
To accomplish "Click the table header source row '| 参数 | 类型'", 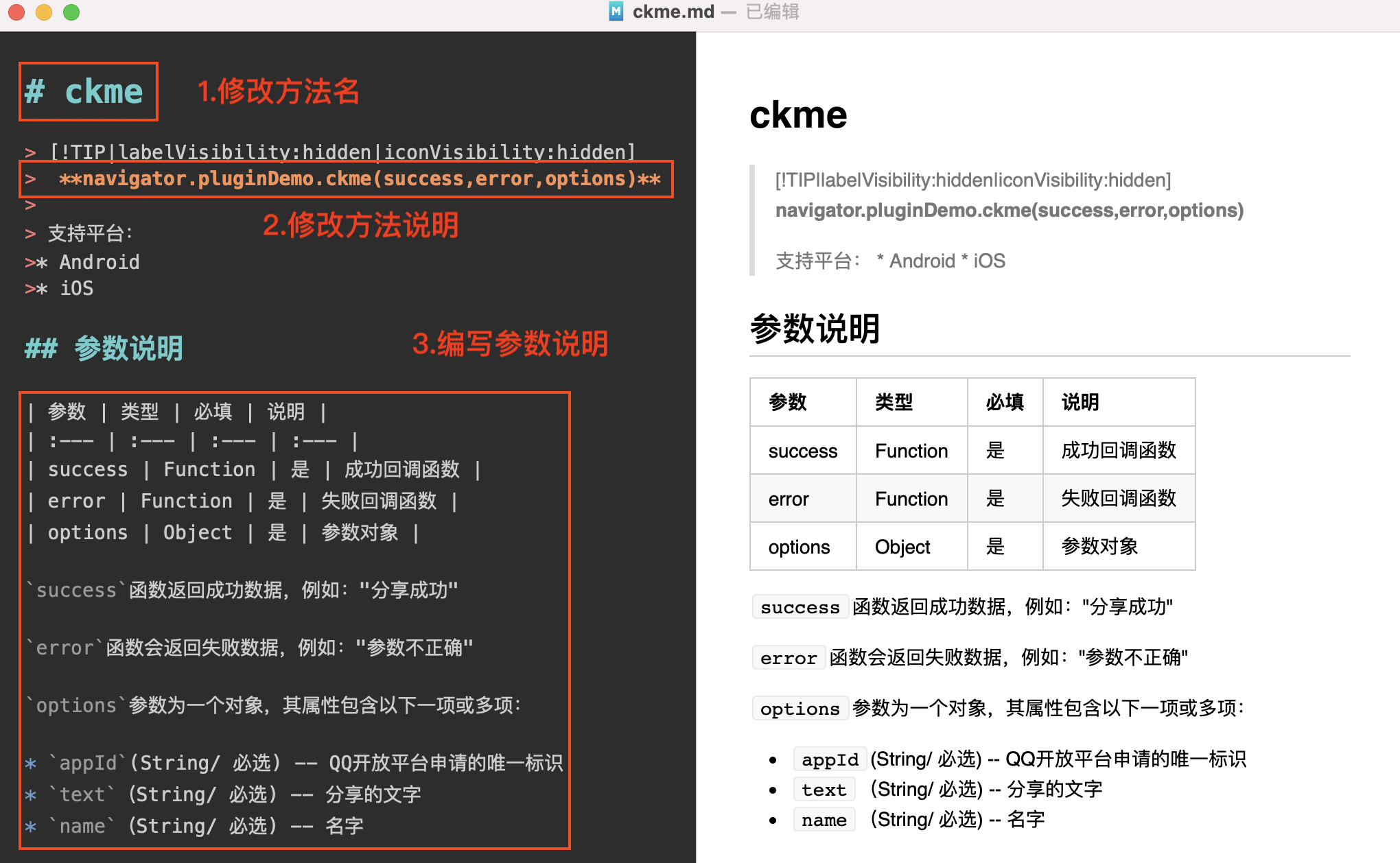I will coord(177,412).
